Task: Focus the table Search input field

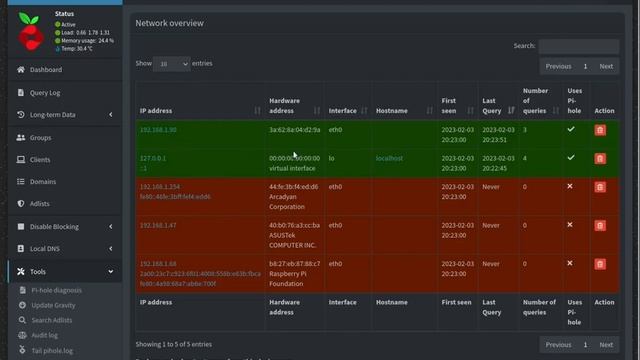Action: [579, 46]
